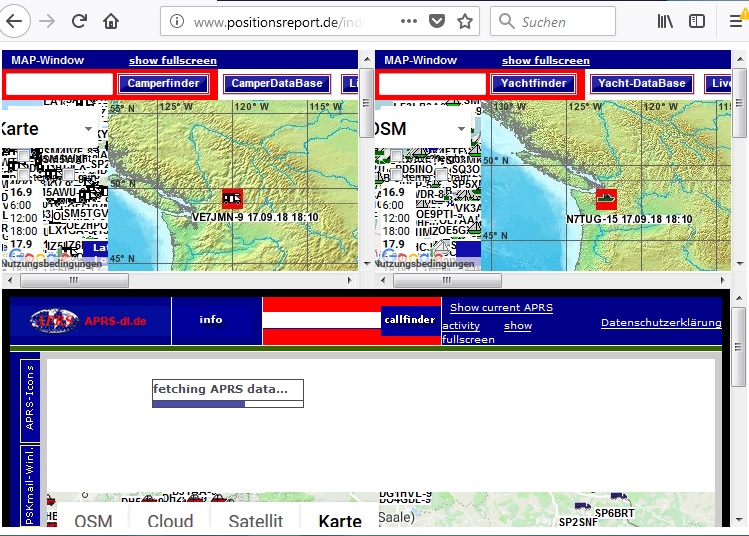Open the PSKmail-Winl. side tab
Screen dimensions: 749x536
(30, 486)
